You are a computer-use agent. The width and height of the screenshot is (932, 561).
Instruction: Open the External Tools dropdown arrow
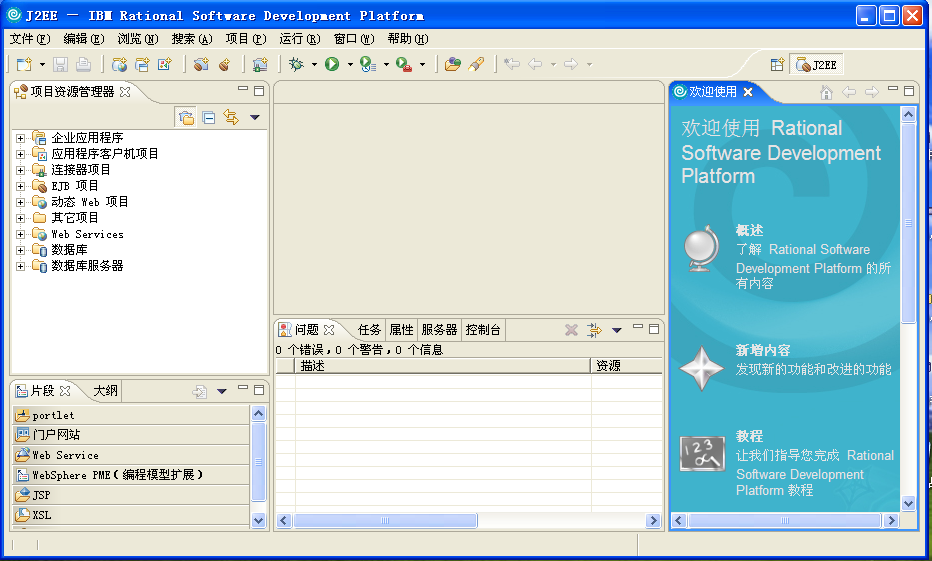click(423, 64)
